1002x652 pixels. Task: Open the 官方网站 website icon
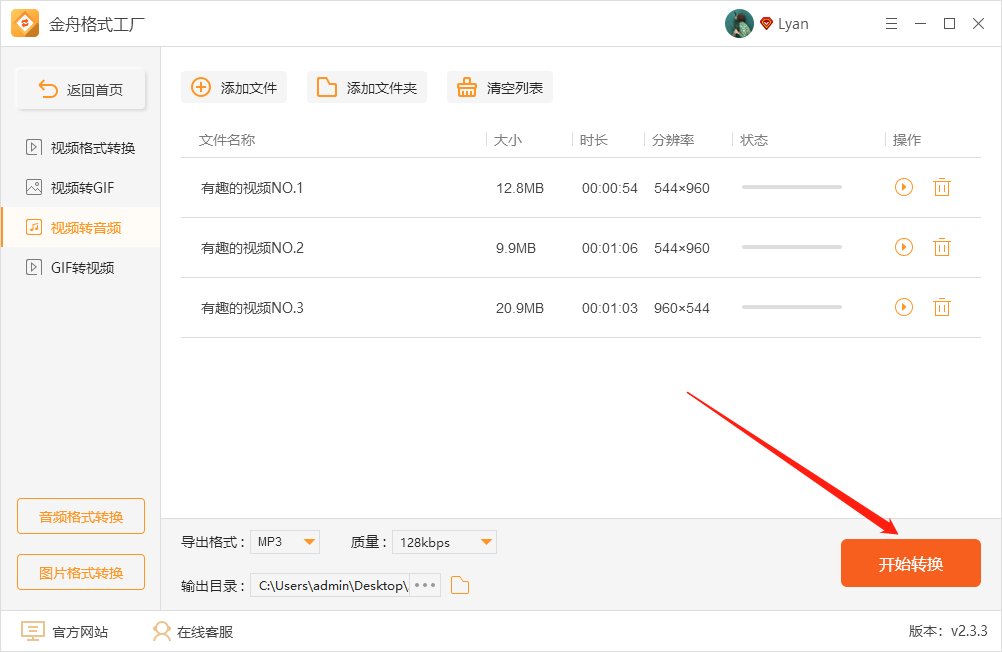(x=32, y=631)
